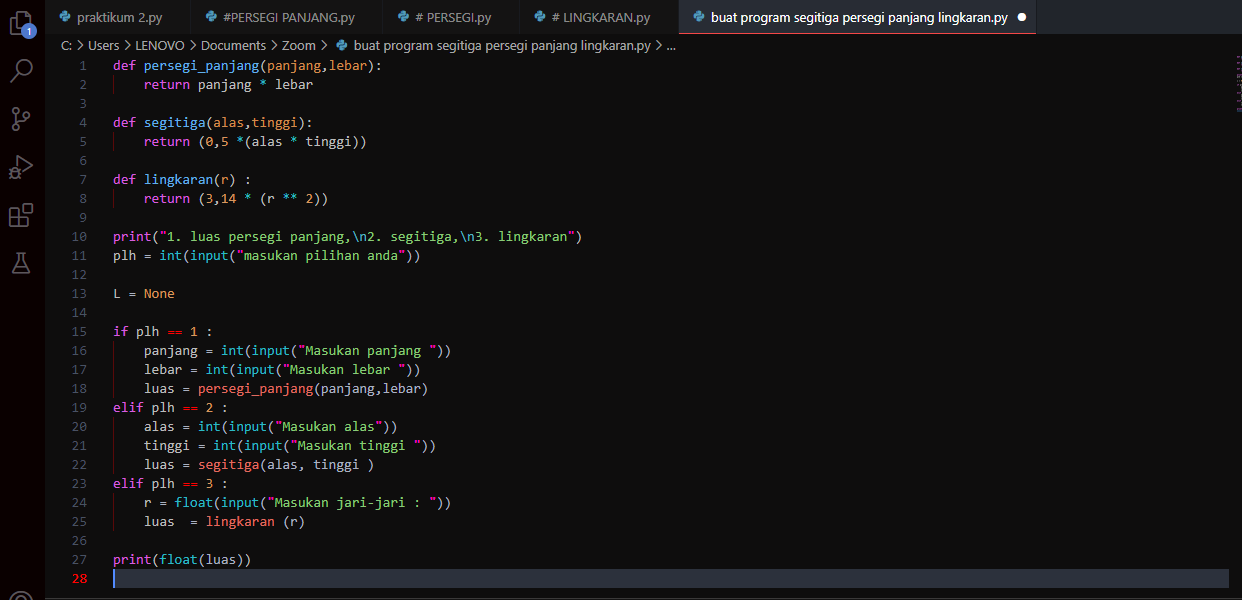Image resolution: width=1242 pixels, height=600 pixels.
Task: Click 'luas = lingkaran (r)' on line 25
Action: click(224, 521)
